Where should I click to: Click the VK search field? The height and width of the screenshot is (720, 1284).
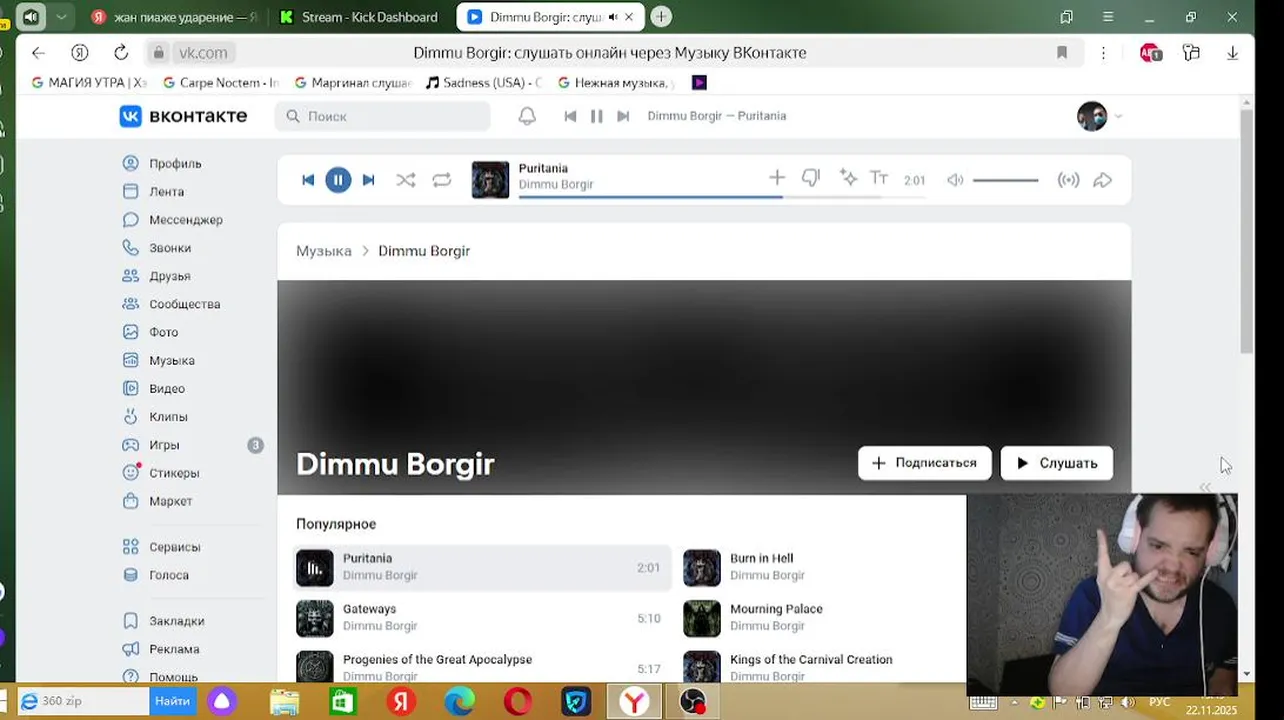click(x=383, y=116)
